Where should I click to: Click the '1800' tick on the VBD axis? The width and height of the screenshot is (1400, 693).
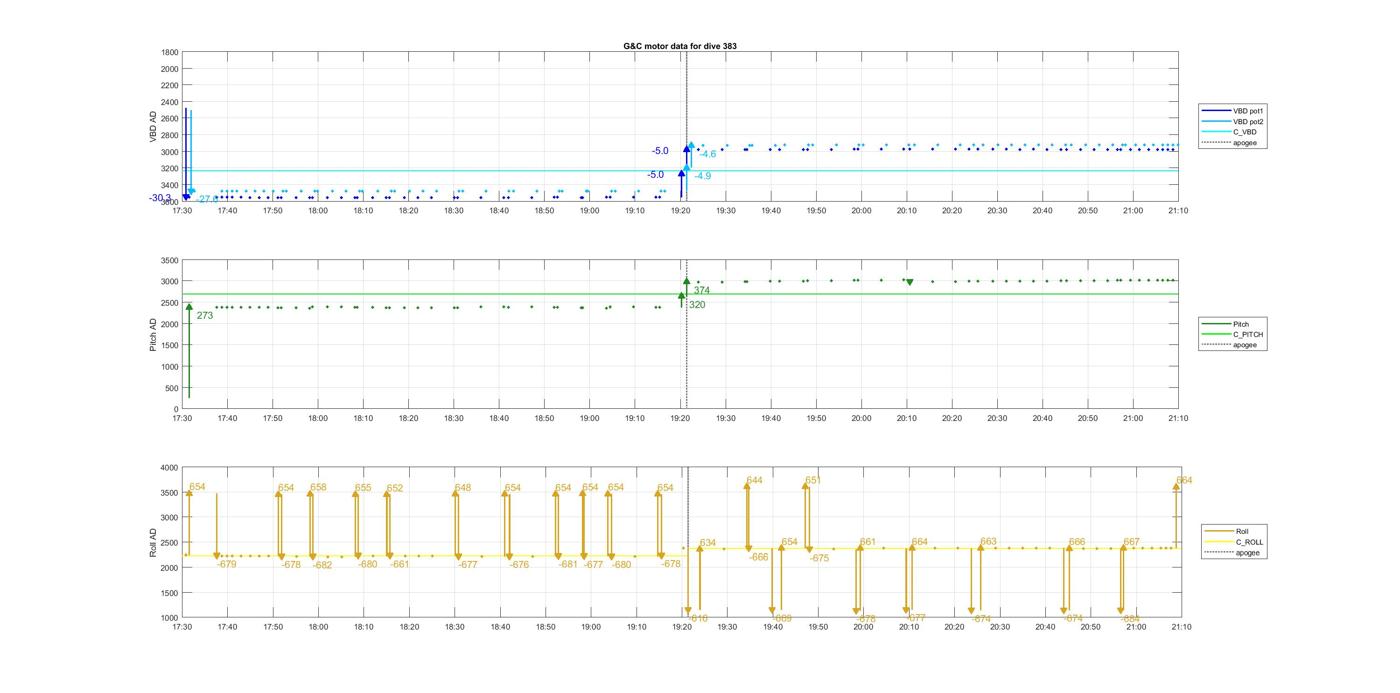coord(170,52)
